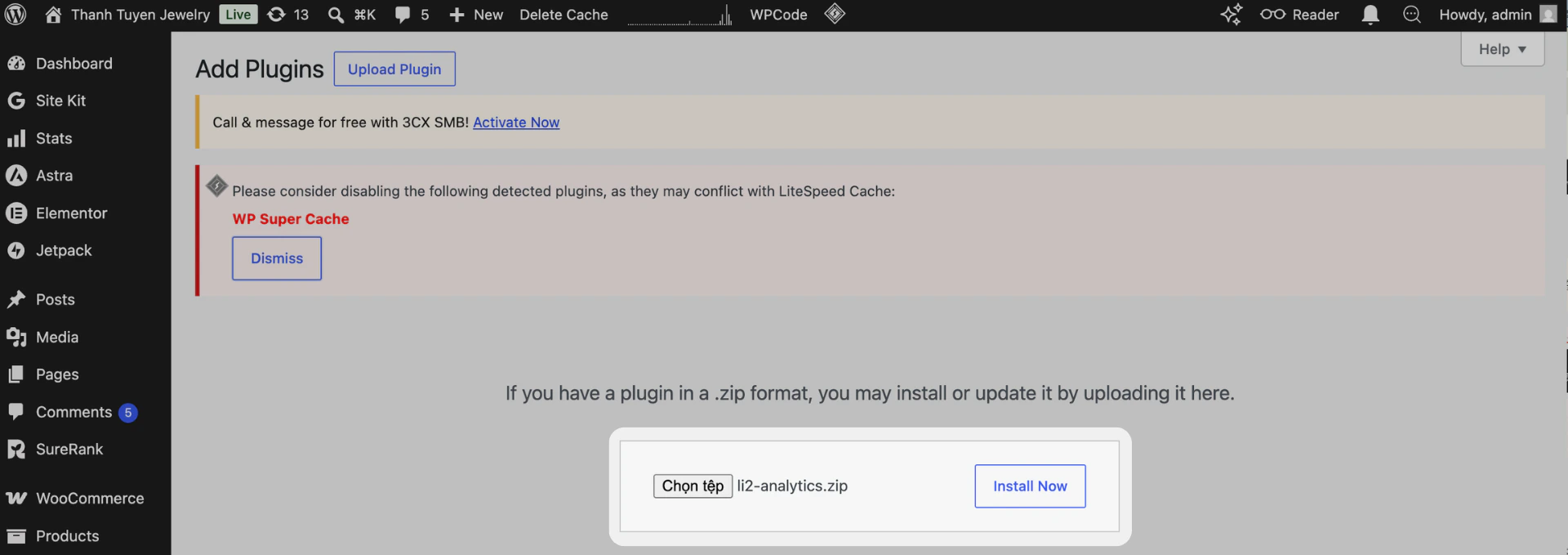Expand the Help dropdown tab
Screen dimensions: 1568x555
click(x=1502, y=49)
